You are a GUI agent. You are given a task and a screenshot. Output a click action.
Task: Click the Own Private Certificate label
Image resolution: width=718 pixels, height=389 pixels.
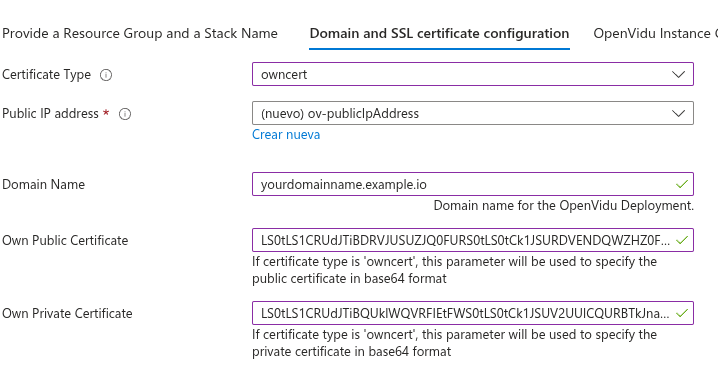(67, 313)
